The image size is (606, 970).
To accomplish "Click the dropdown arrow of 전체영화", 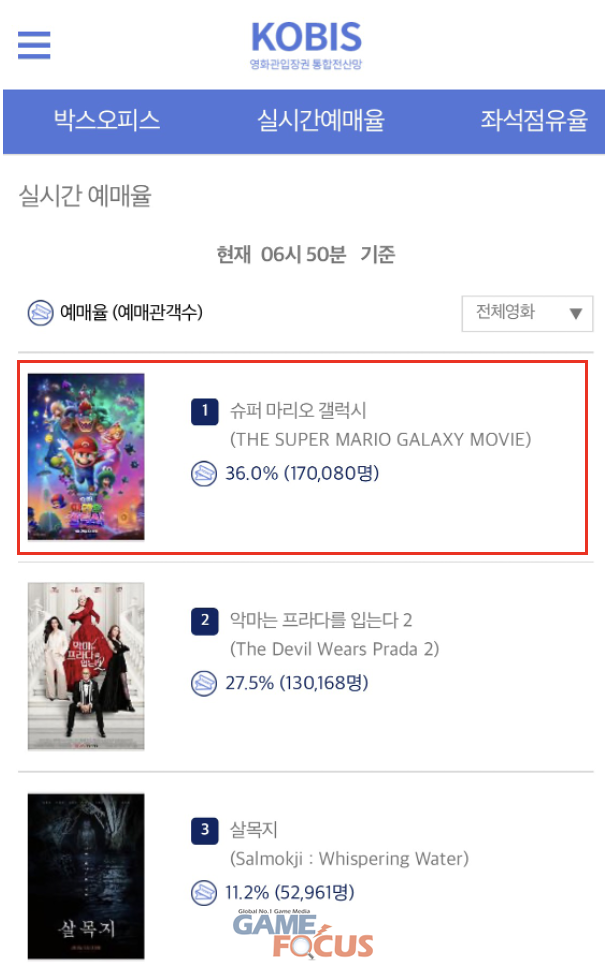I will click(x=576, y=314).
